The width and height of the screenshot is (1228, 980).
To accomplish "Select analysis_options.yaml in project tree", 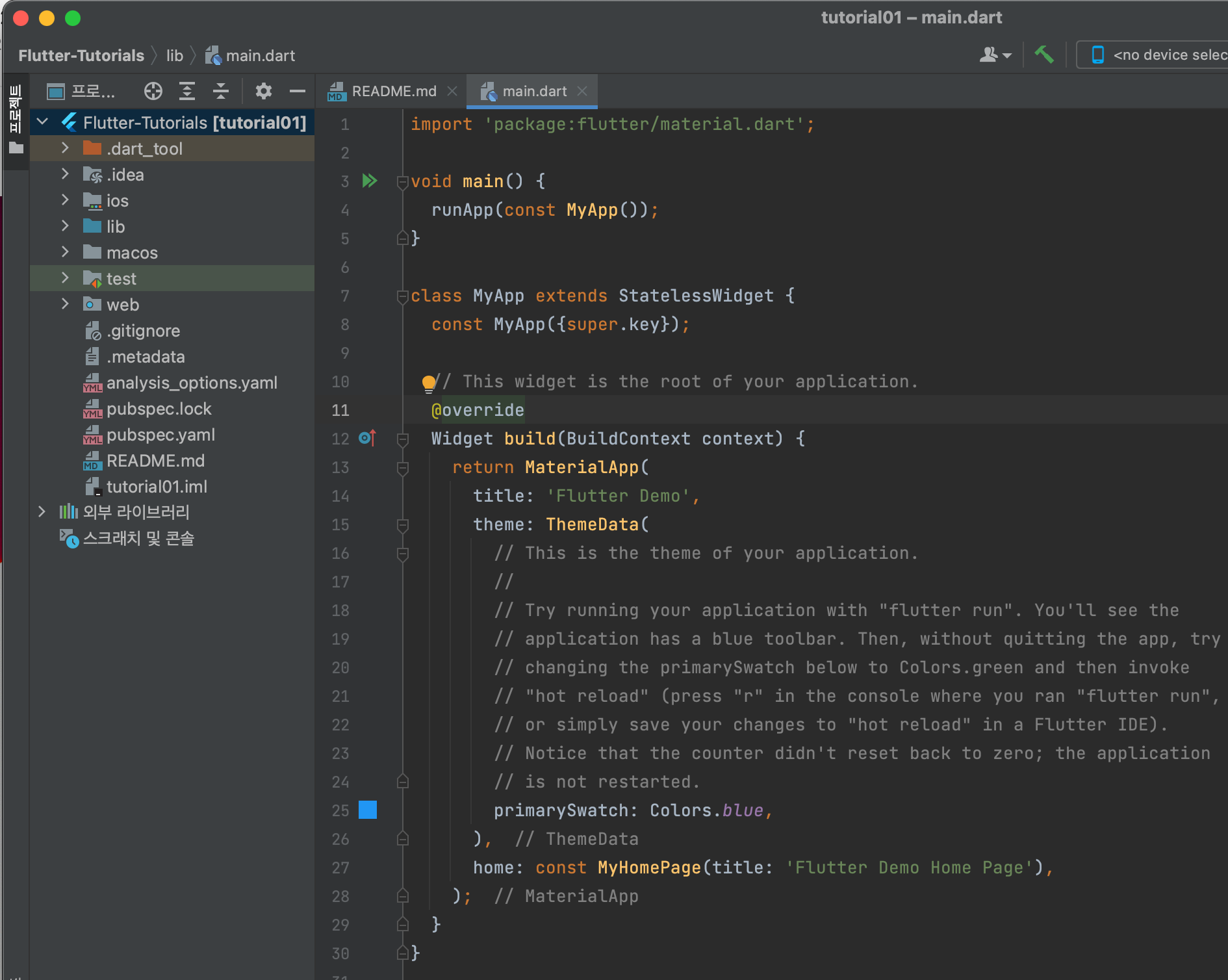I will tap(172, 383).
